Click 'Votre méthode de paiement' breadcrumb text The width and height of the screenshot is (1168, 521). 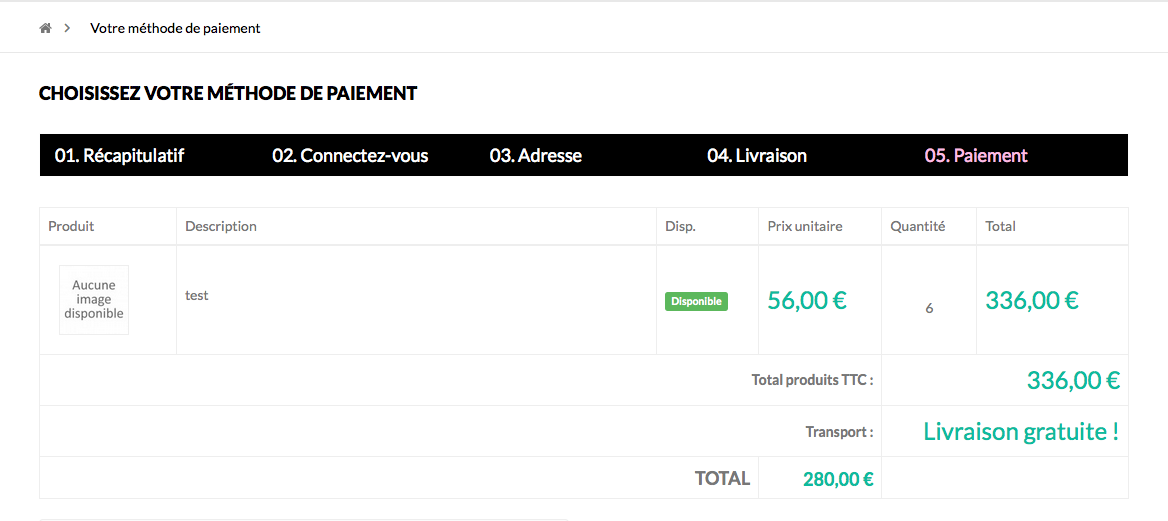[175, 28]
